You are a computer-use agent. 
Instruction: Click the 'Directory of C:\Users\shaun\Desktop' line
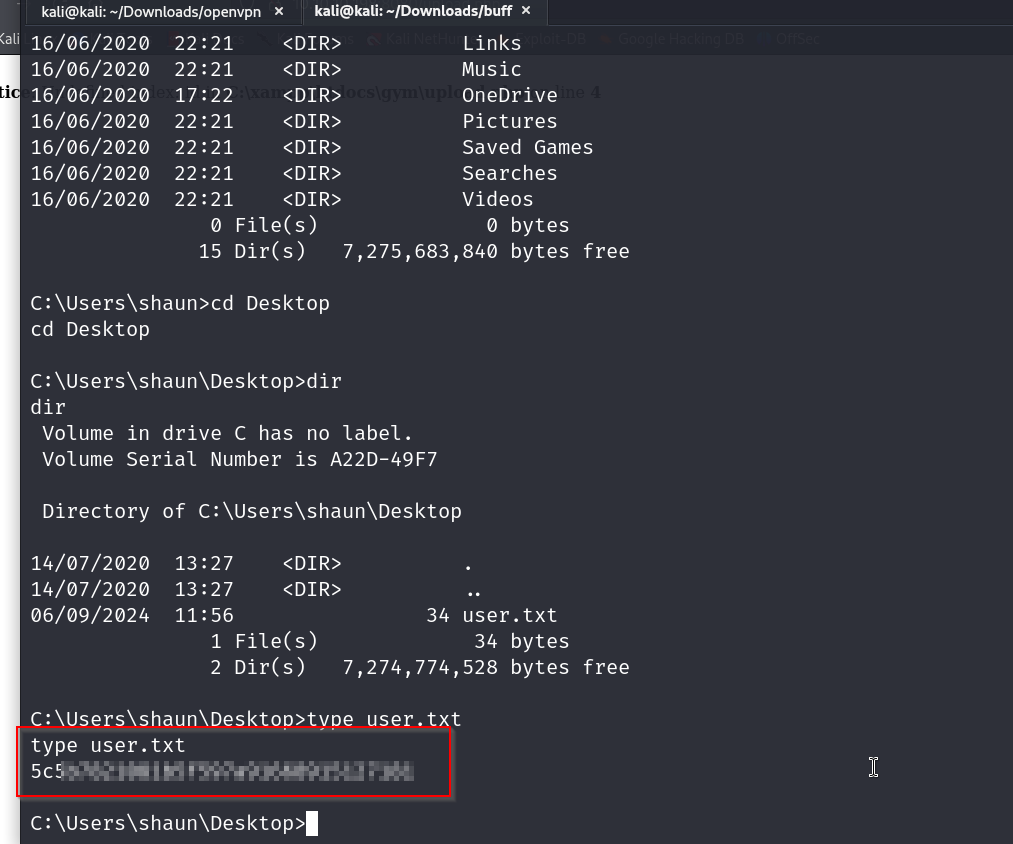[x=251, y=512]
